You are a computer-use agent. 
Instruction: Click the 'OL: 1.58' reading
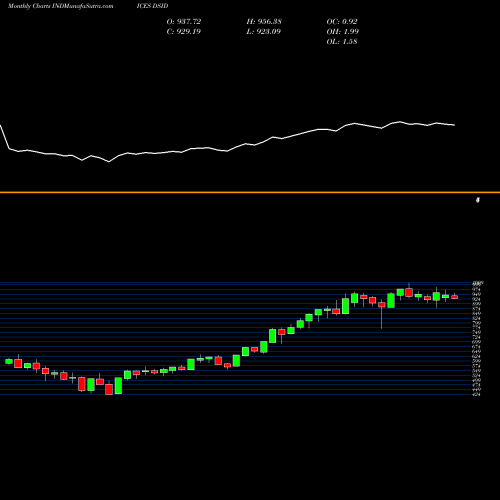pos(342,41)
